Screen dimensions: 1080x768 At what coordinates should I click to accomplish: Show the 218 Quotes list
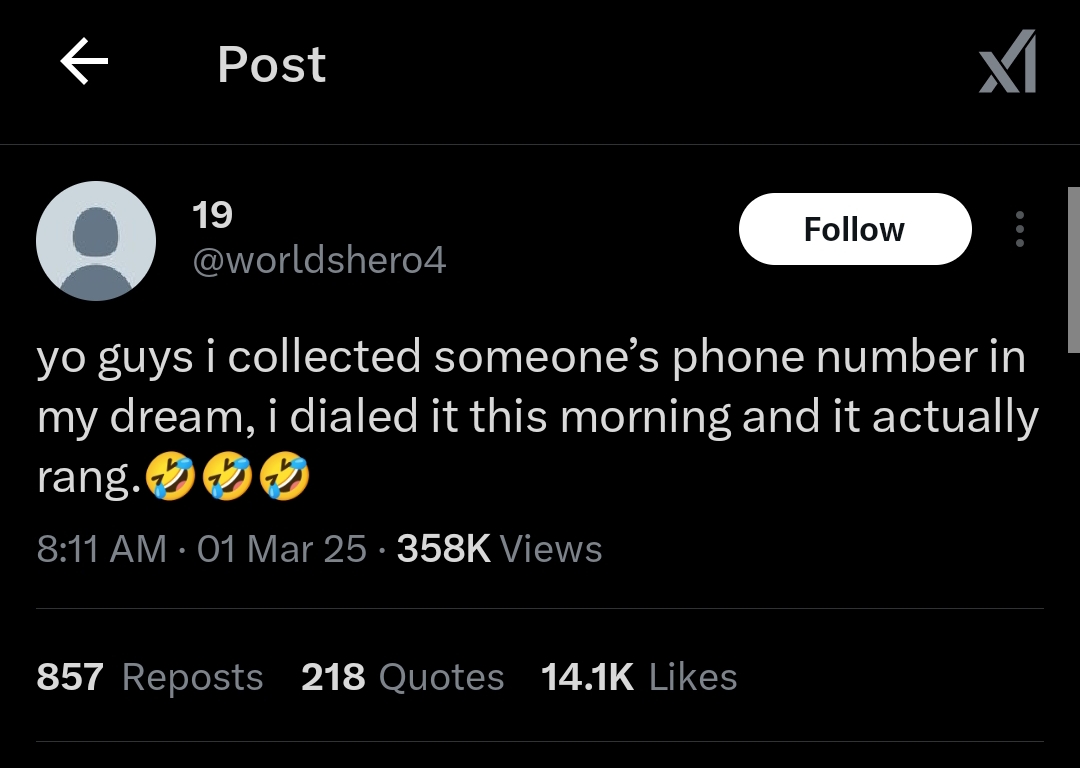402,677
